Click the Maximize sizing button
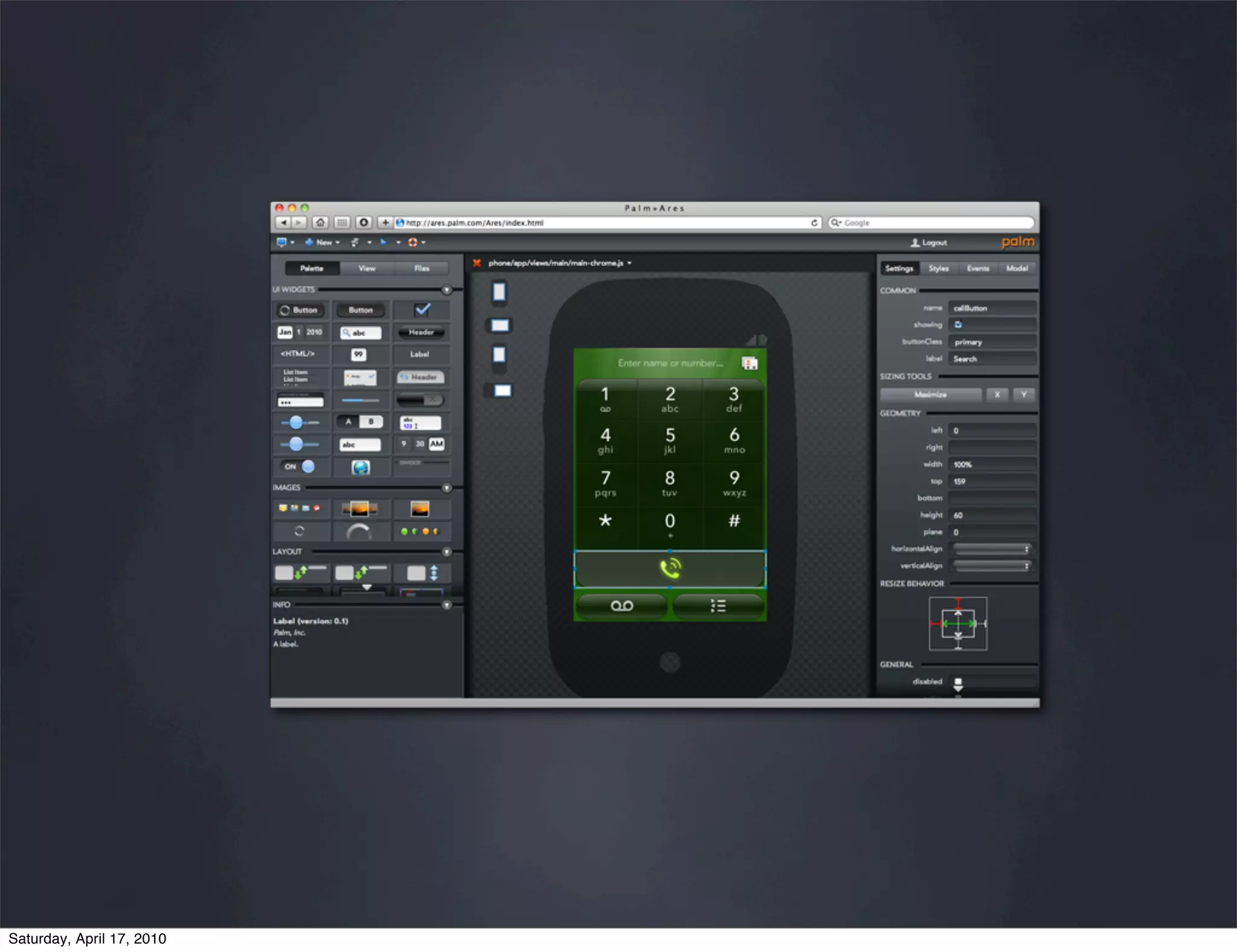1237x952 pixels. (x=930, y=394)
